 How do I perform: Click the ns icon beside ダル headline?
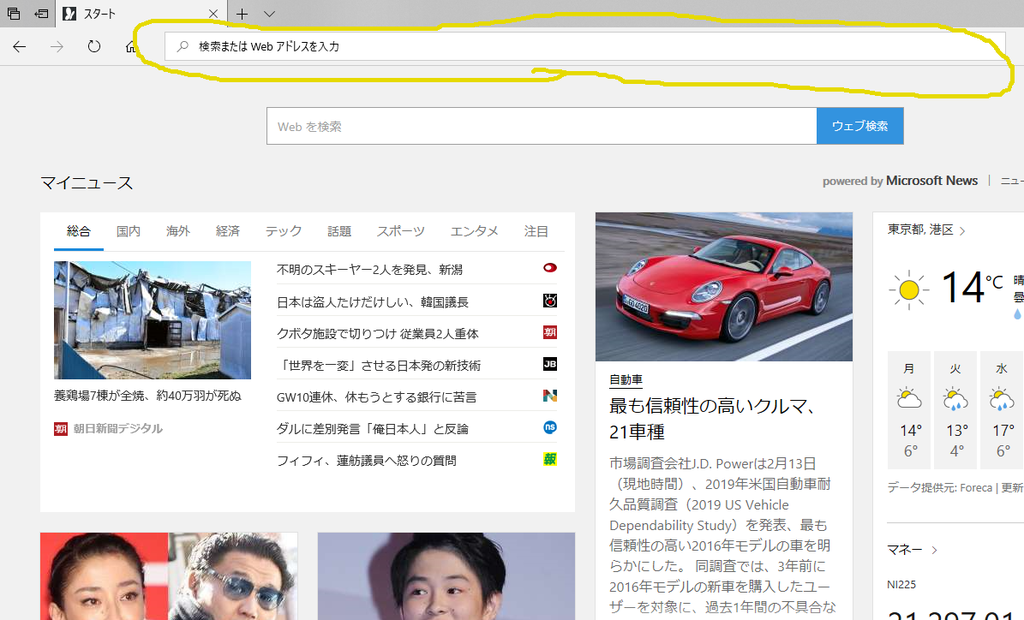pyautogui.click(x=550, y=427)
